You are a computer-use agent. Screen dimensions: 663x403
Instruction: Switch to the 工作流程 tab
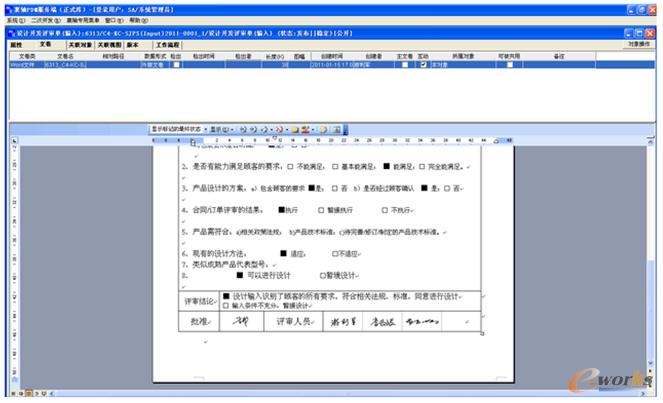click(x=166, y=45)
